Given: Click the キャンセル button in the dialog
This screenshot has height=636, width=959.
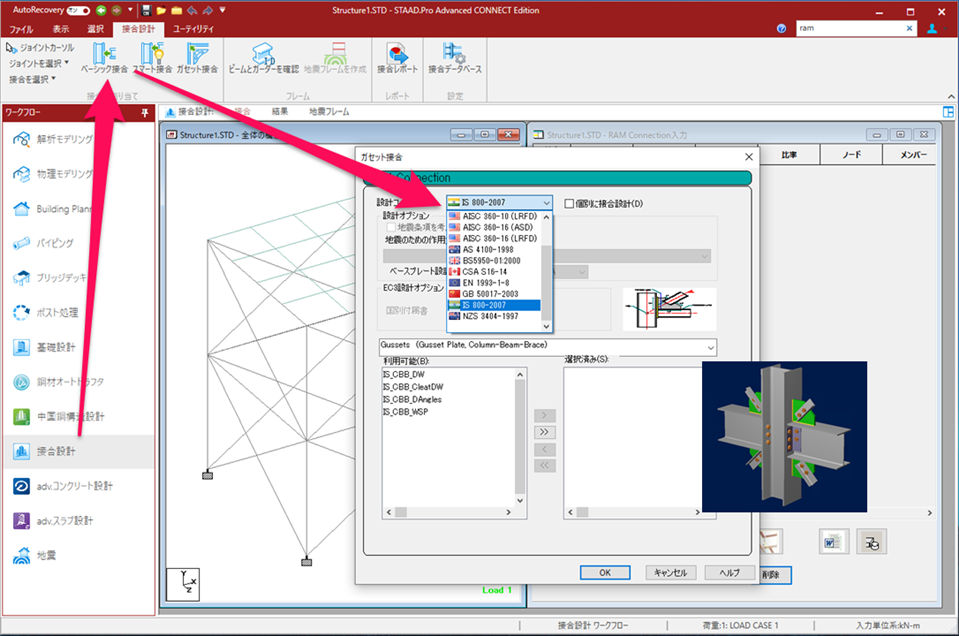Looking at the screenshot, I should click(x=670, y=573).
